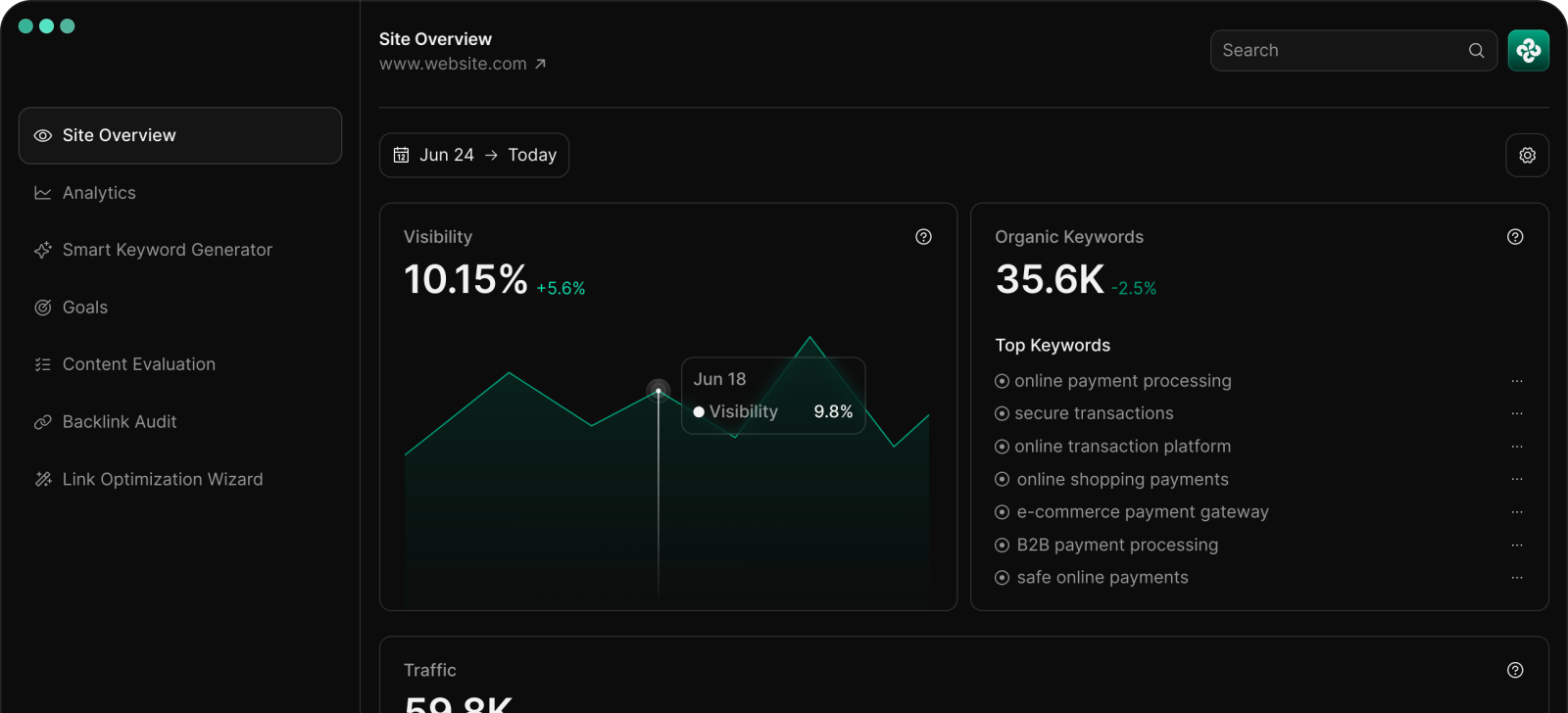Open the date range picker Jun 24 to Today
This screenshot has height=713, width=1568.
pos(474,155)
